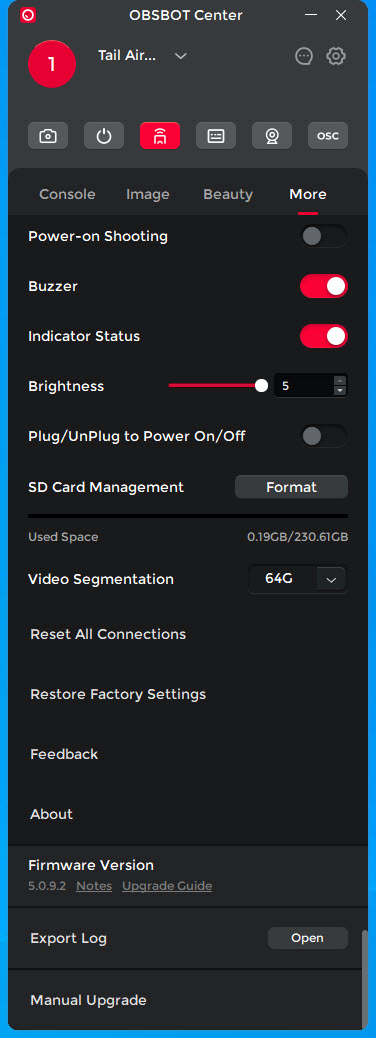Image resolution: width=376 pixels, height=1038 pixels.
Task: Expand the Tail Air device dropdown chevron
Action: 181,56
